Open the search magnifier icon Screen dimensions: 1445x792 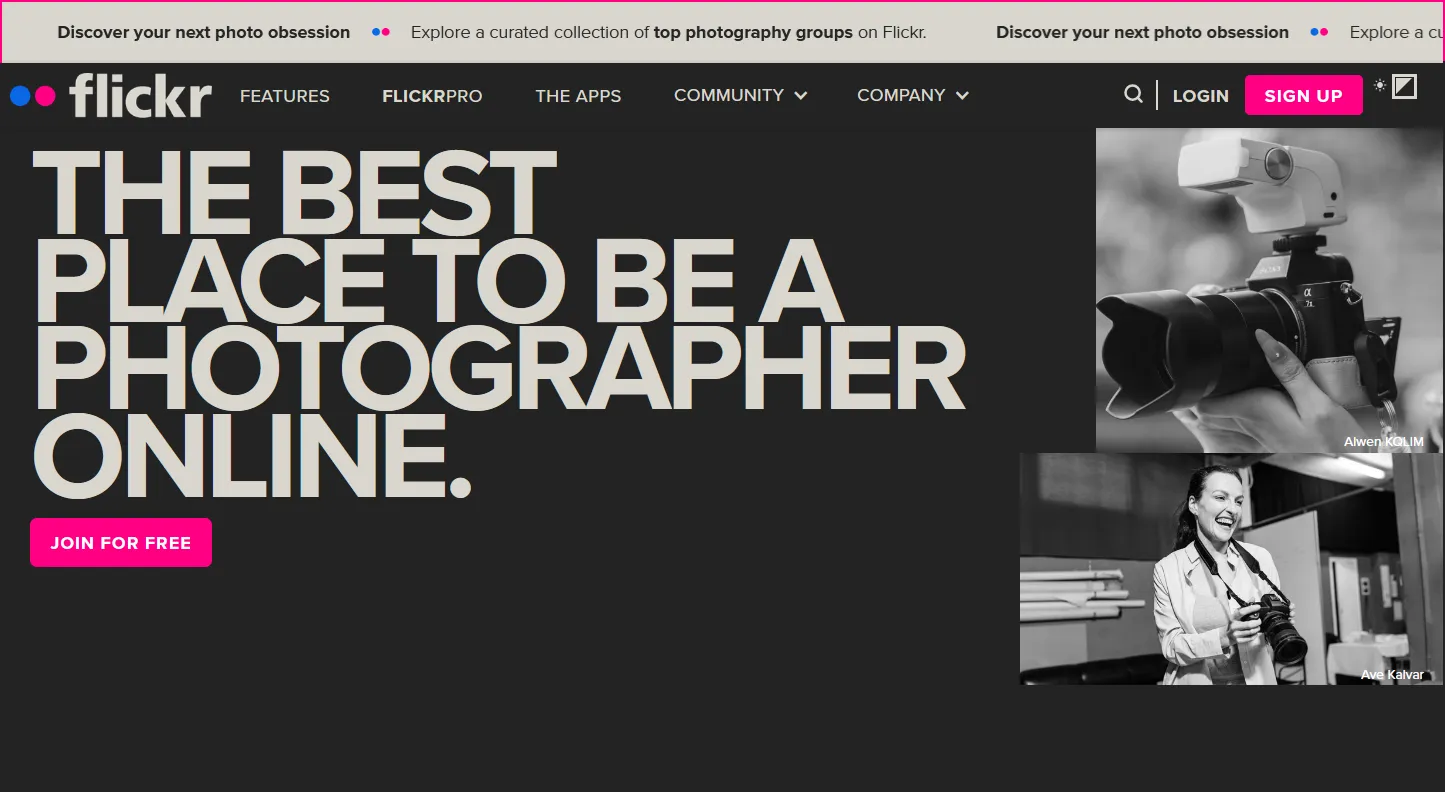tap(1133, 94)
